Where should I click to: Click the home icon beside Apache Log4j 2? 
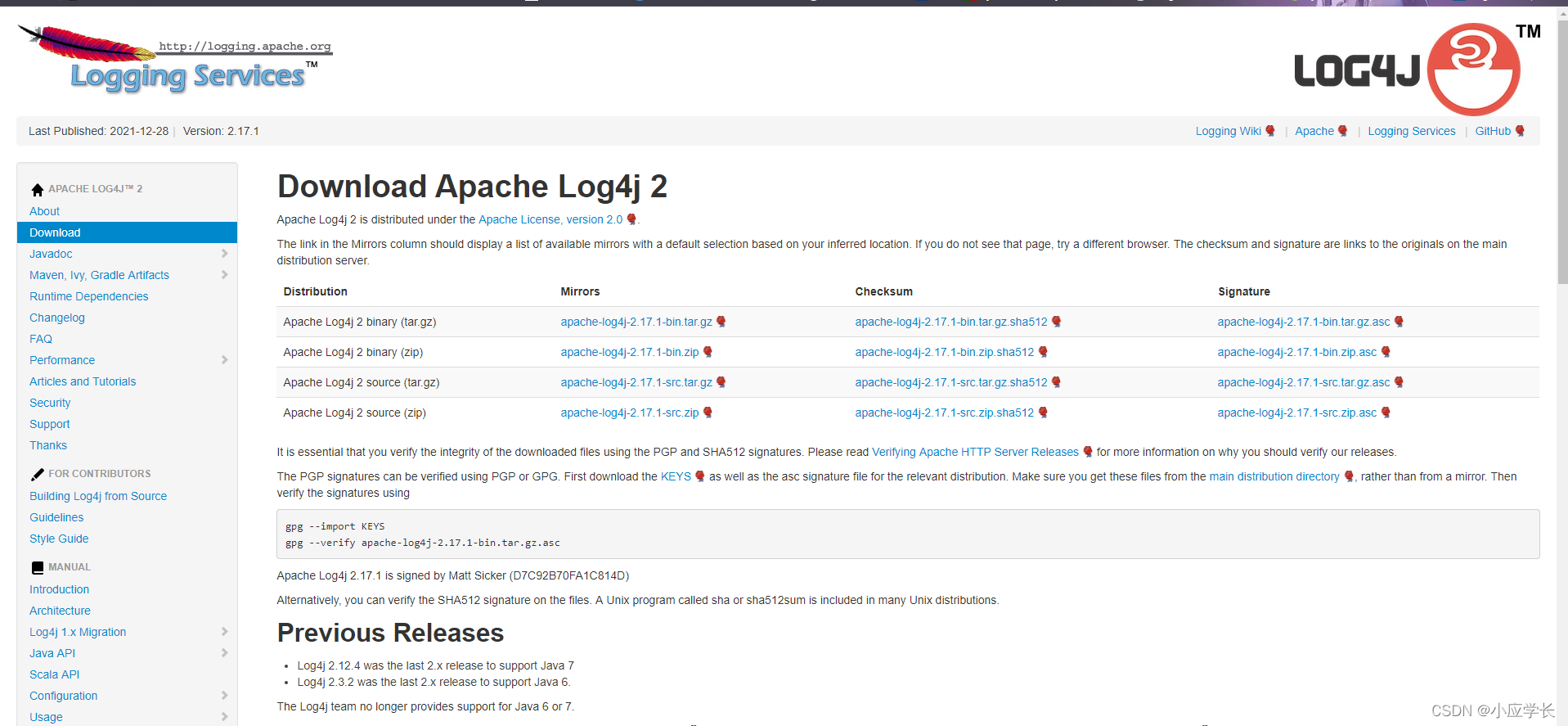click(x=37, y=190)
